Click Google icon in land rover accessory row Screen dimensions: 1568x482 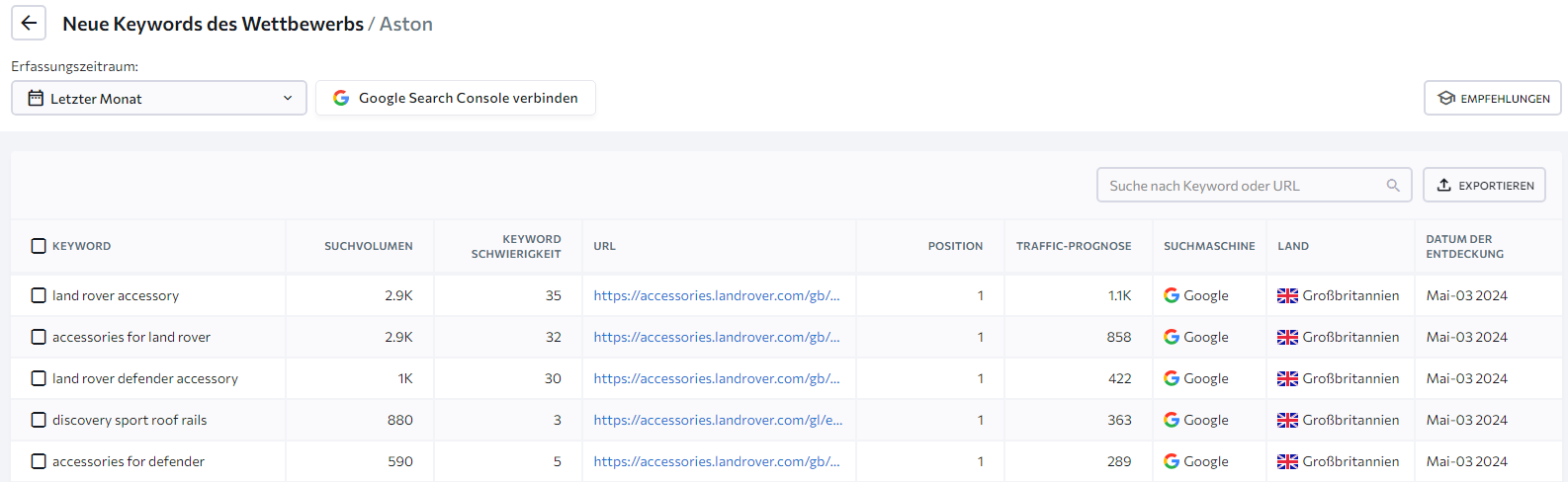point(1172,295)
